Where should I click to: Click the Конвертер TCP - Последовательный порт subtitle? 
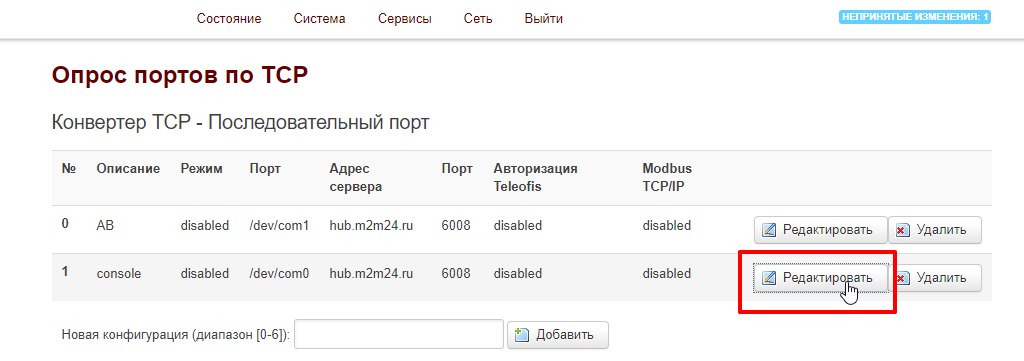[240, 122]
